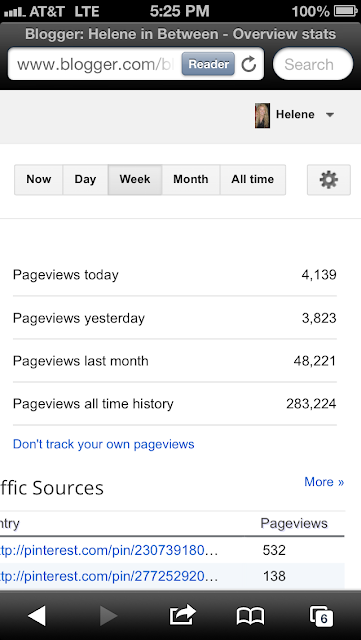The width and height of the screenshot is (361, 640).
Task: Open the bookmarks book icon
Action: (250, 616)
